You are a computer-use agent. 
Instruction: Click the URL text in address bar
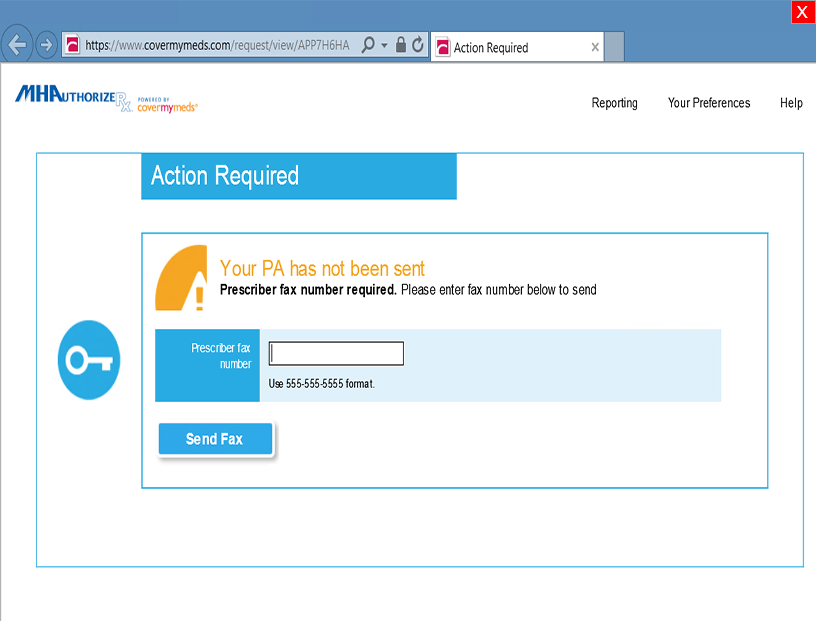click(217, 45)
